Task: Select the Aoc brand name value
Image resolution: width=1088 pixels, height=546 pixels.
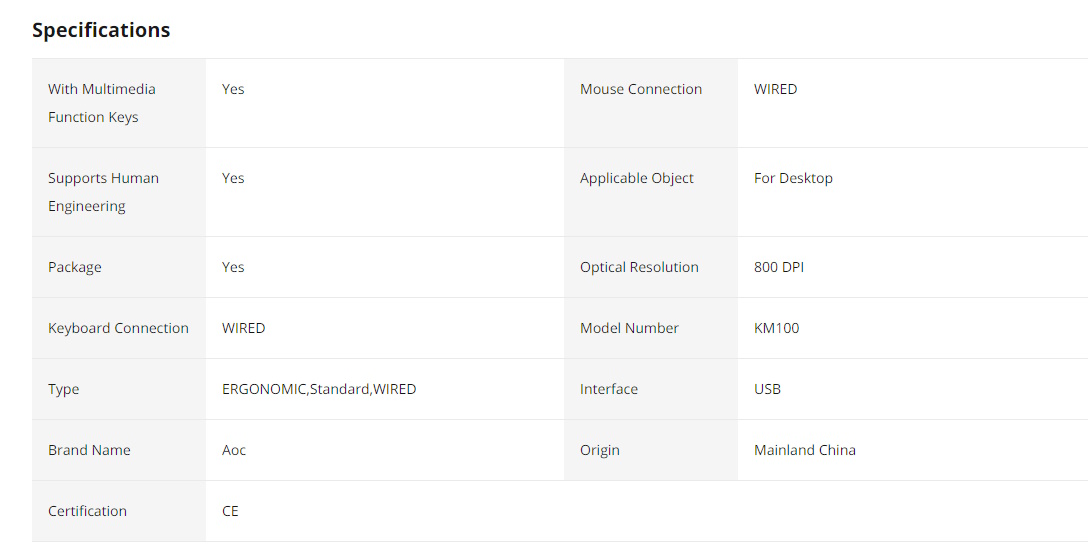Action: tap(234, 450)
